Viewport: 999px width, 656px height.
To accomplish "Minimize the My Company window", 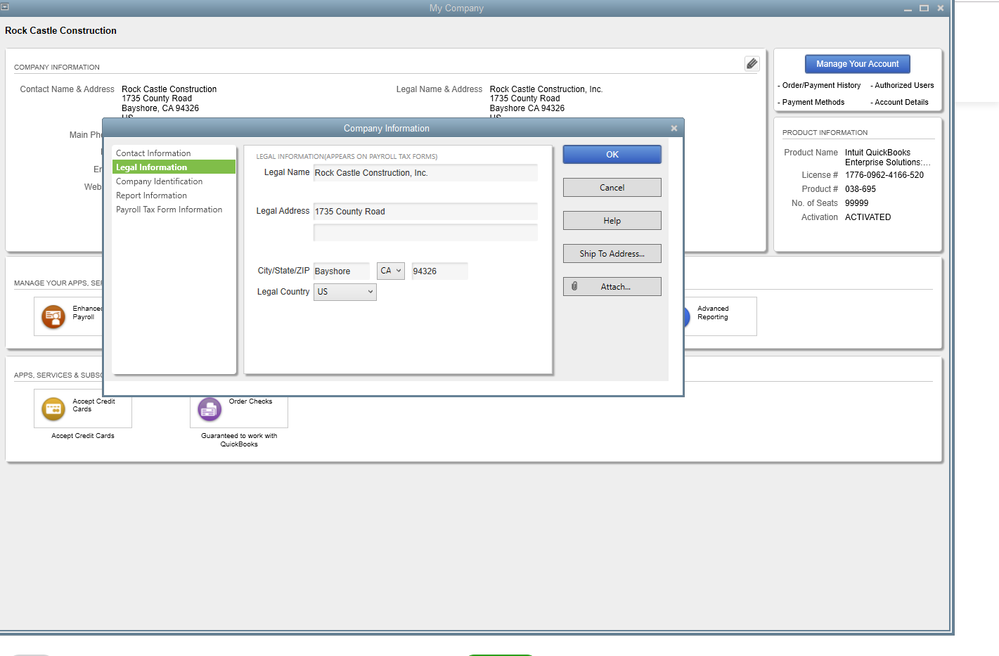I will [907, 8].
